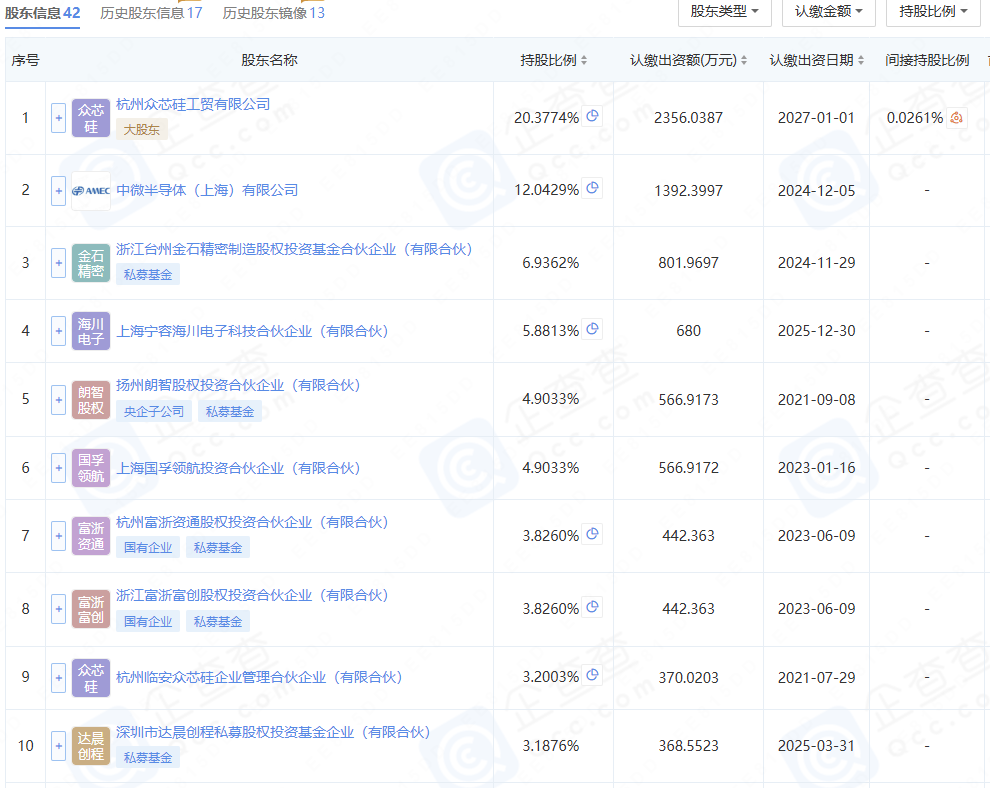
Task: Open pie chart icon beside 3.8260% in row 8
Action: [592, 607]
